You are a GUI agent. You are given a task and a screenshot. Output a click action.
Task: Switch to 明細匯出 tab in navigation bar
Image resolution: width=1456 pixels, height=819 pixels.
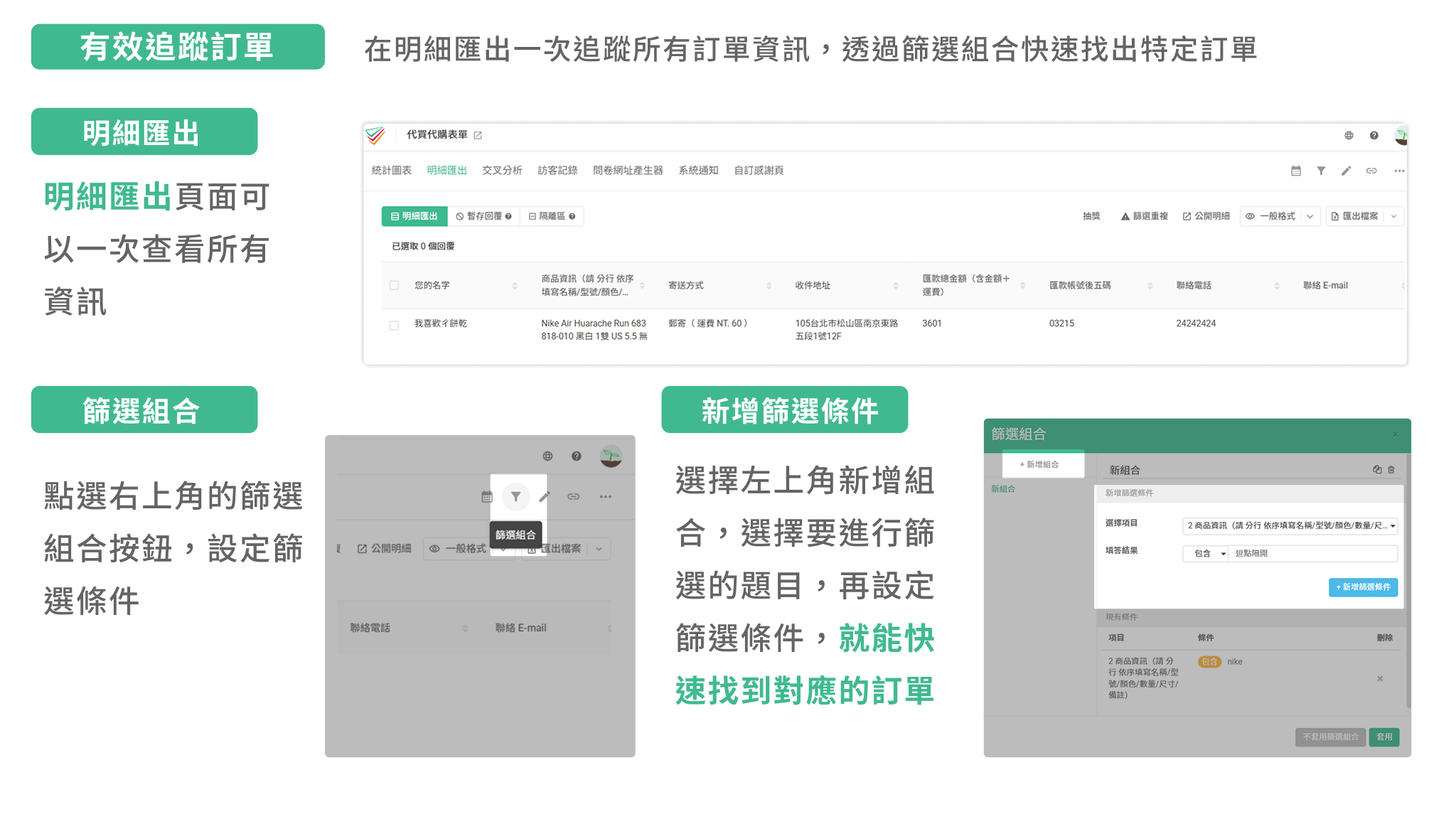tap(446, 171)
